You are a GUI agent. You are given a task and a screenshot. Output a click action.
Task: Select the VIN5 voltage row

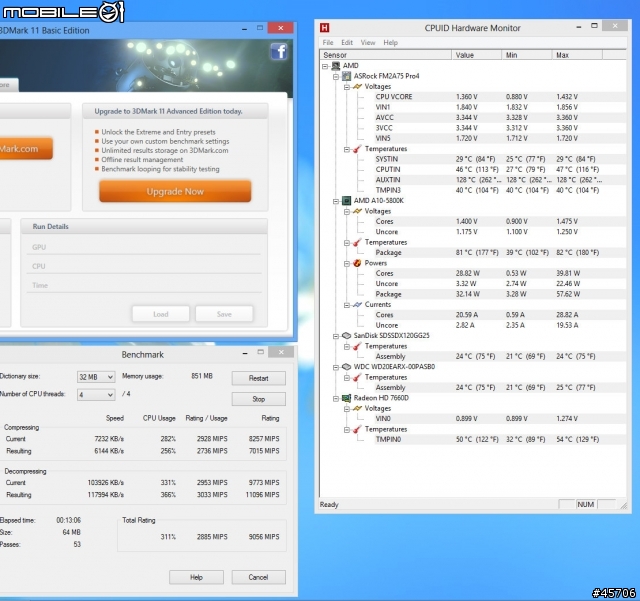point(500,138)
